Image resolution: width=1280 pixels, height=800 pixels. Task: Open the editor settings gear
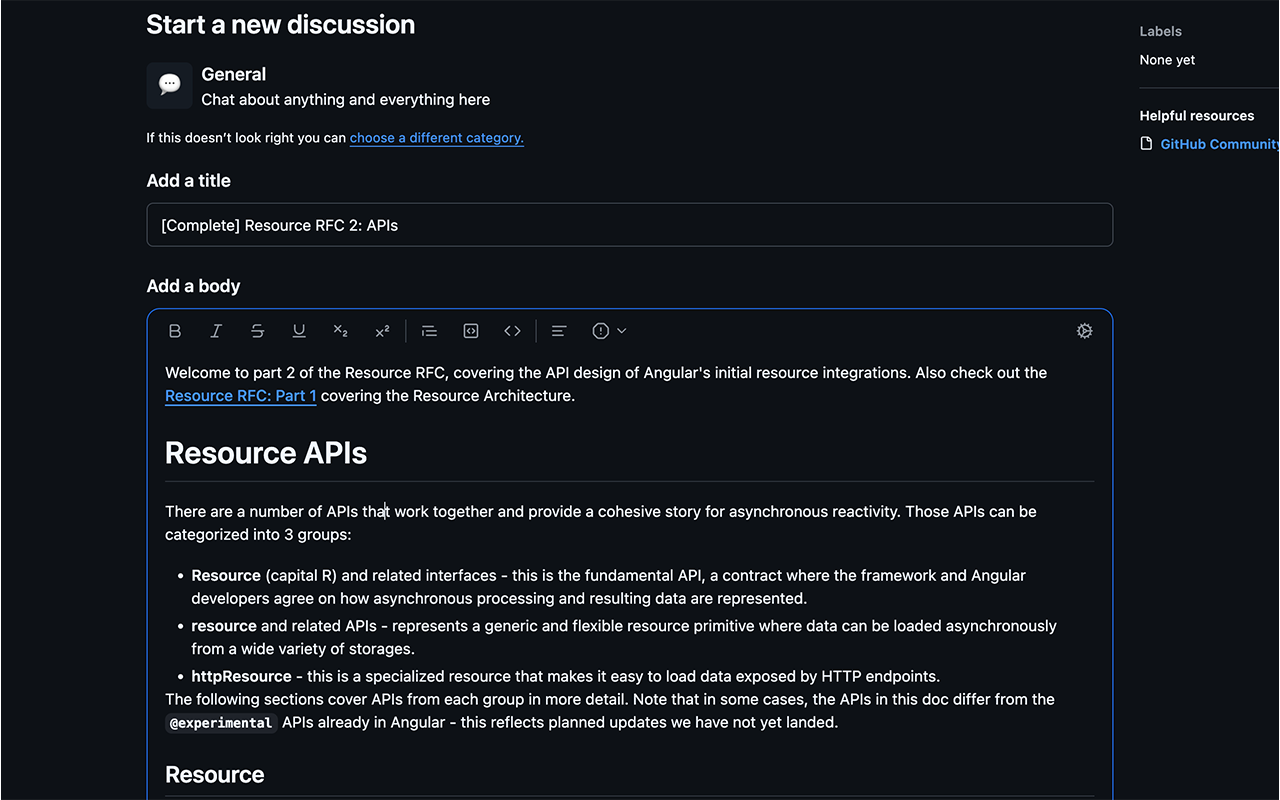(x=1084, y=330)
